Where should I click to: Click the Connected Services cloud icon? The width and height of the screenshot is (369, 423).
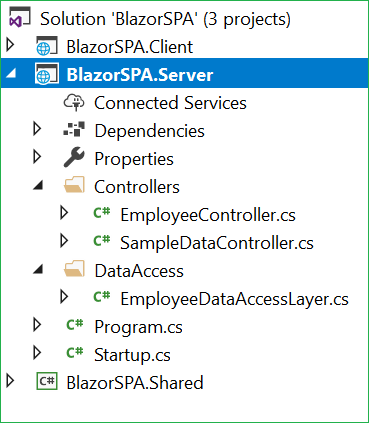click(x=74, y=102)
